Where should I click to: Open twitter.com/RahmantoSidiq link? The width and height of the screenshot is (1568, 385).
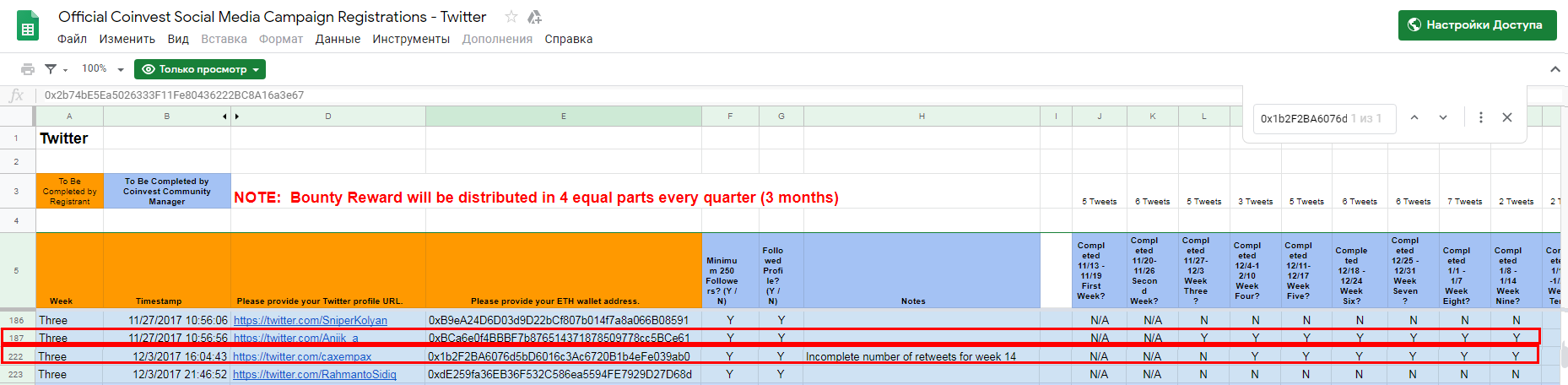(315, 374)
